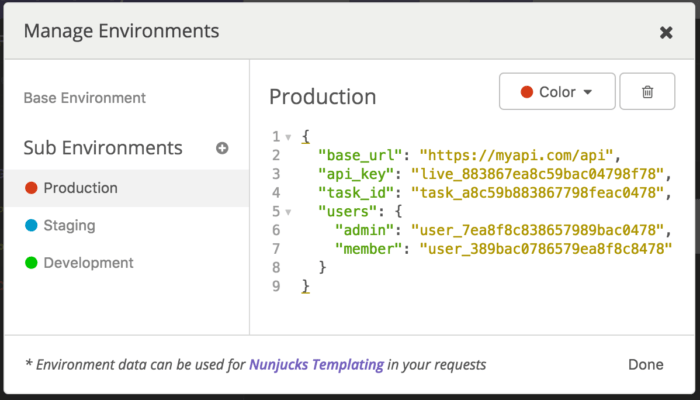Click the api_key value in the editor
Screen dimensions: 700x400
point(537,174)
